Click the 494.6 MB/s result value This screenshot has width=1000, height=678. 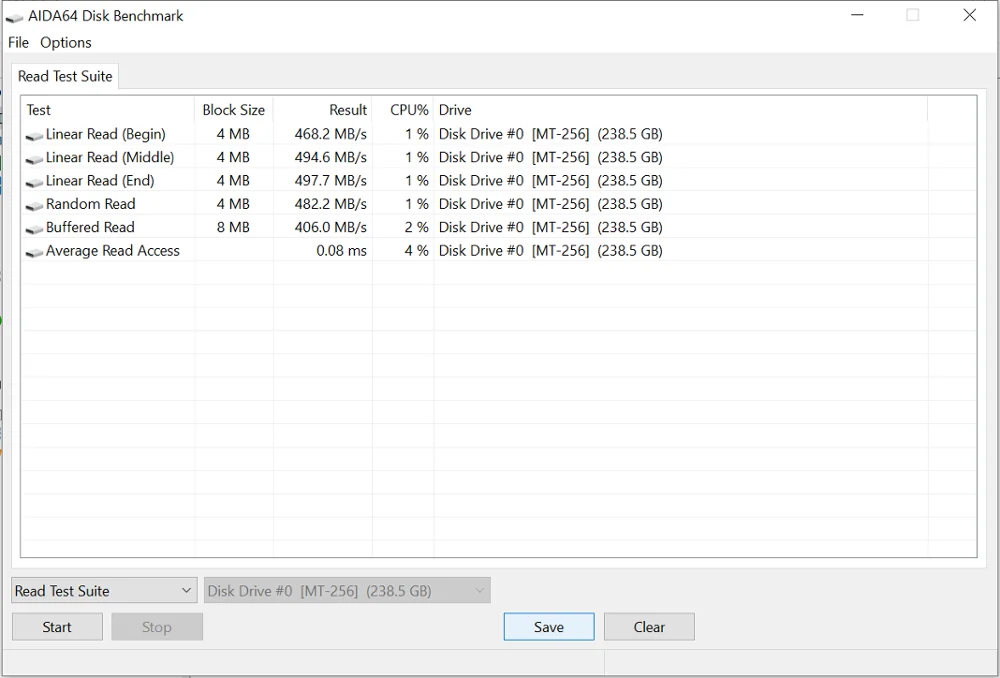point(330,157)
